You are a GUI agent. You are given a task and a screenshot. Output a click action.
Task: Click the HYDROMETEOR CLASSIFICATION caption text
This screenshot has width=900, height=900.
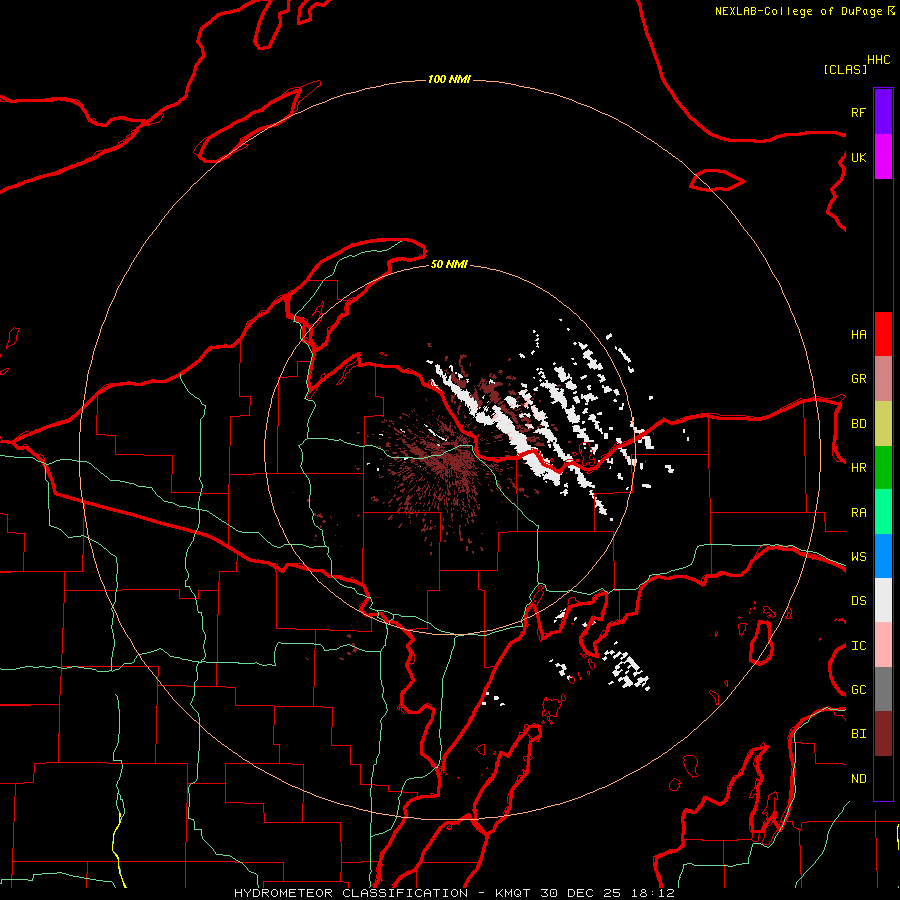pos(351,893)
